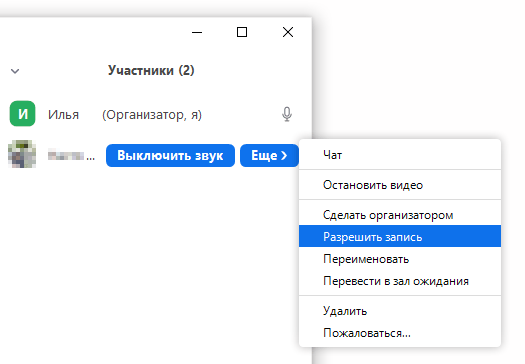Click the highlighted Разрешить запись option
The image size is (525, 364).
(x=400, y=236)
